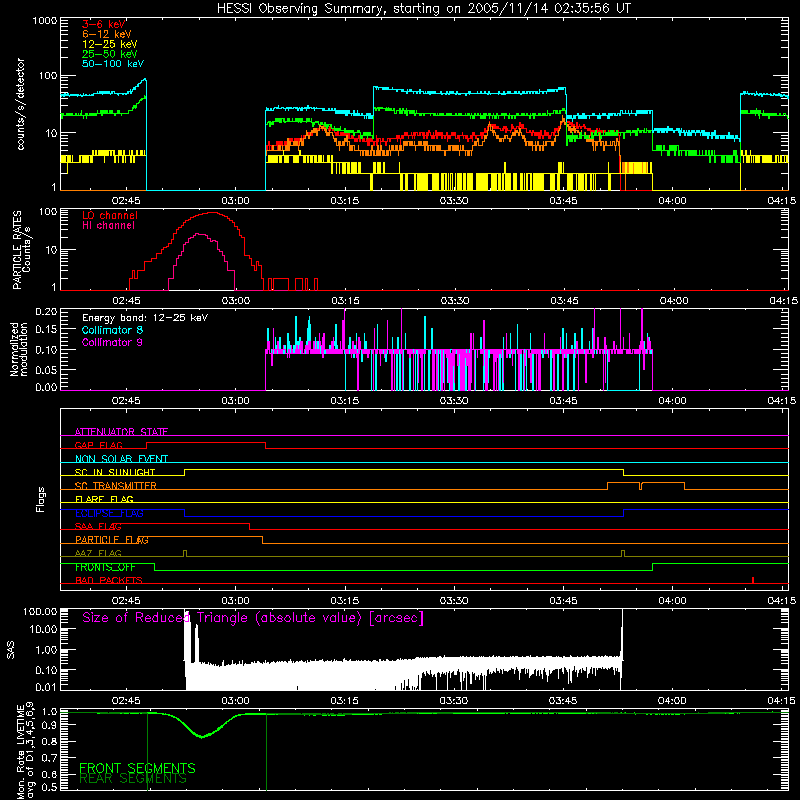Click the 'FLARE FLAG' label
The height and width of the screenshot is (800, 800).
click(x=104, y=499)
